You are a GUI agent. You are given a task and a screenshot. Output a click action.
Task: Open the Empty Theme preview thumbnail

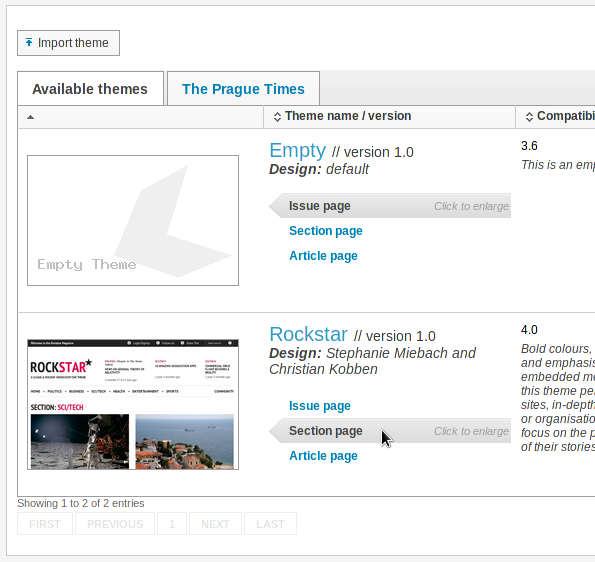[133, 220]
